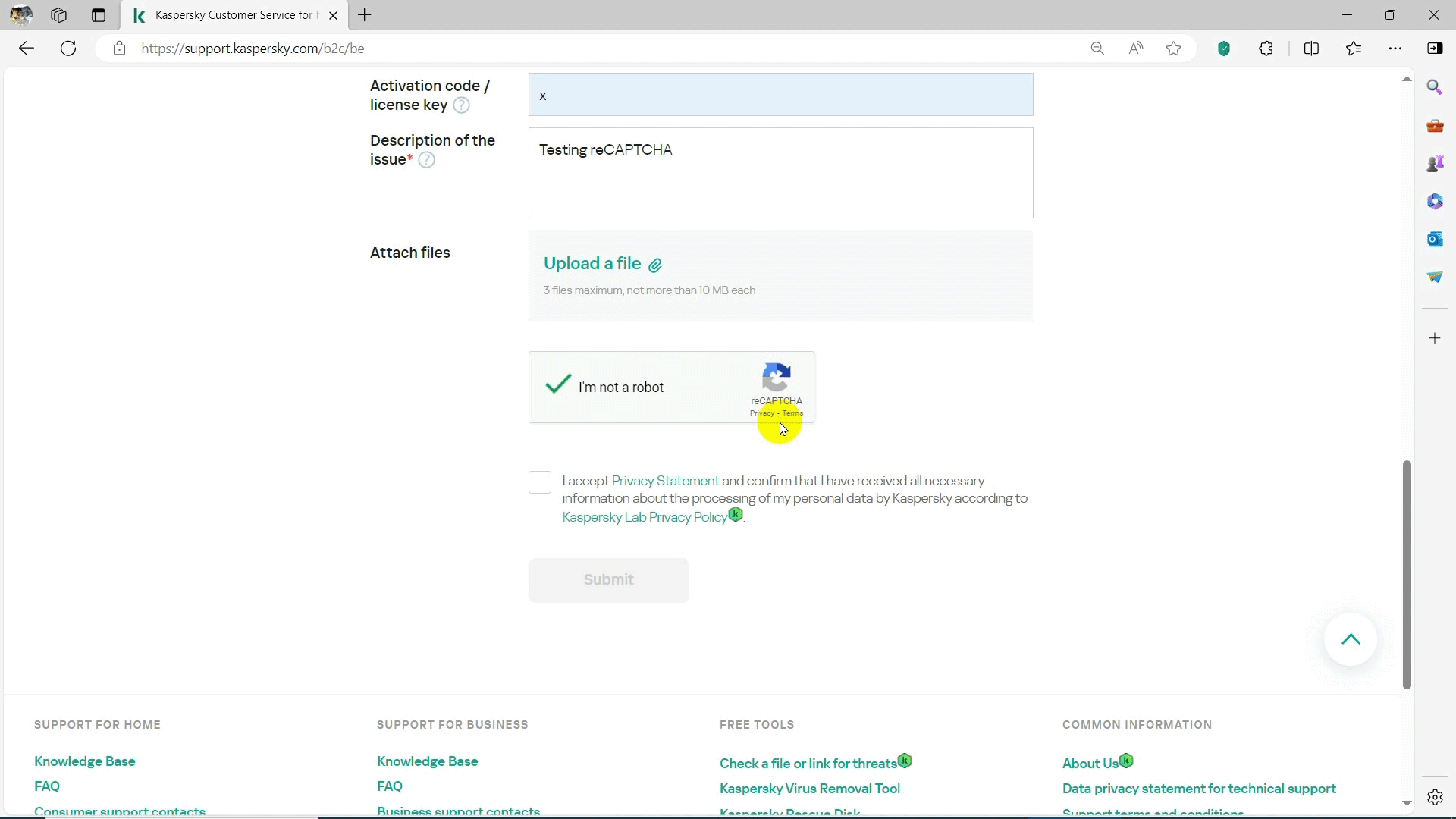Check the Privacy Statement acceptance checkbox
This screenshot has width=1456, height=819.
[540, 482]
